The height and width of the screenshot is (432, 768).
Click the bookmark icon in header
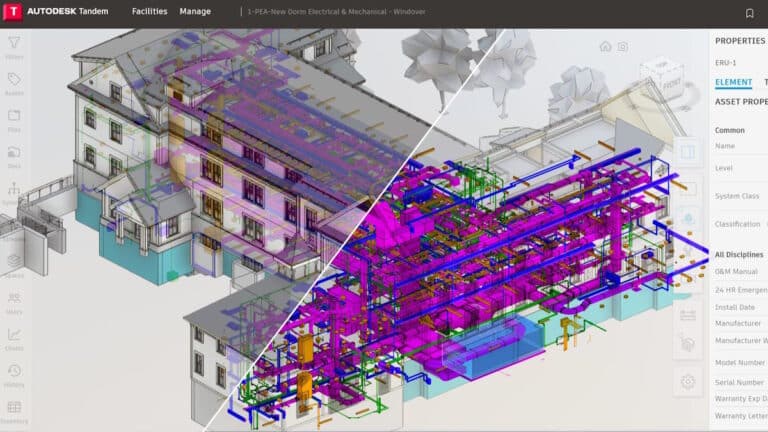tap(750, 13)
